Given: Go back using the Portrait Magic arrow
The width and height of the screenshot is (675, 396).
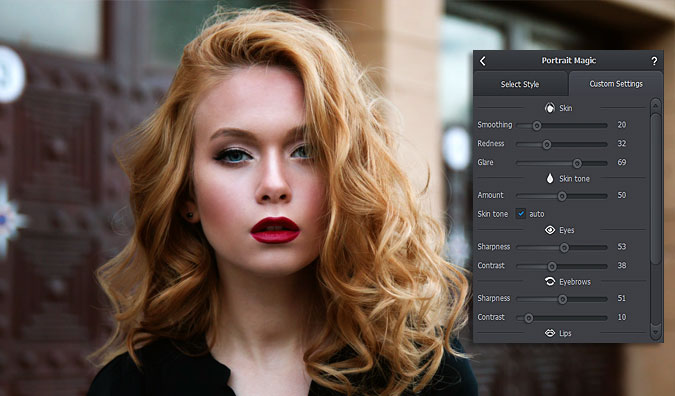Looking at the screenshot, I should 483,61.
